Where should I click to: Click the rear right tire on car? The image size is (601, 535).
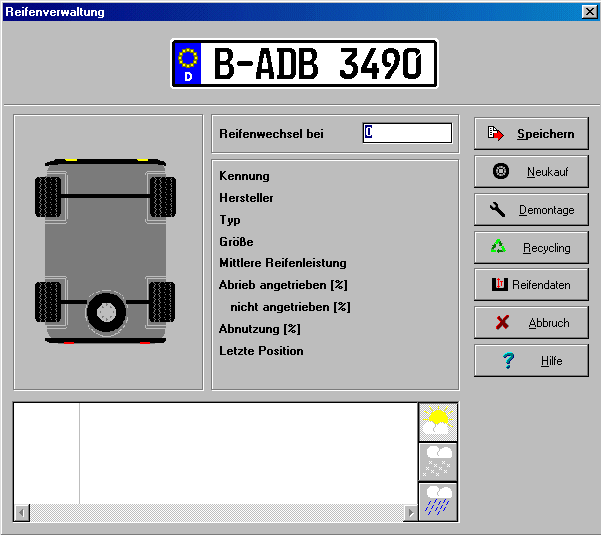click(162, 301)
